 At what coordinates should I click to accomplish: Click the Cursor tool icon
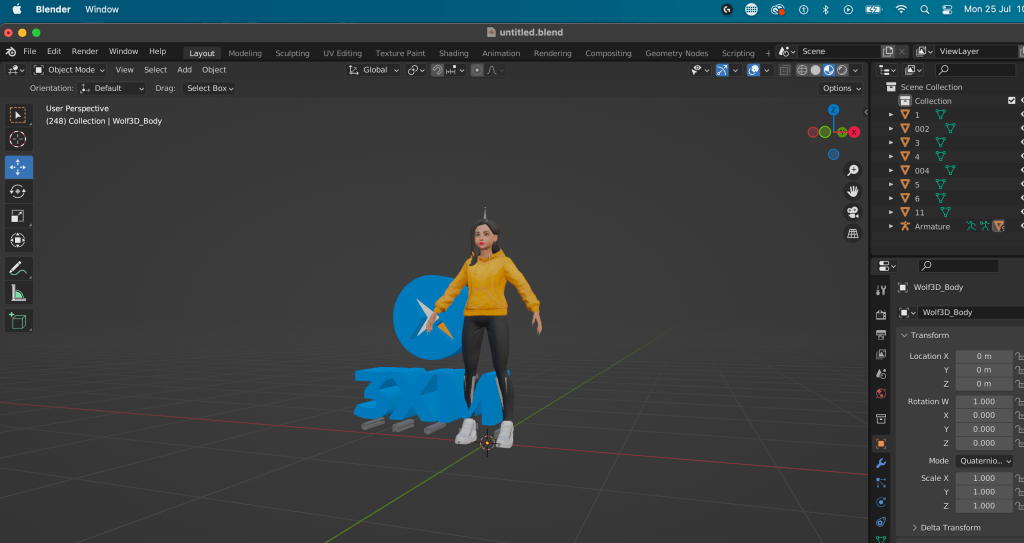coord(18,140)
